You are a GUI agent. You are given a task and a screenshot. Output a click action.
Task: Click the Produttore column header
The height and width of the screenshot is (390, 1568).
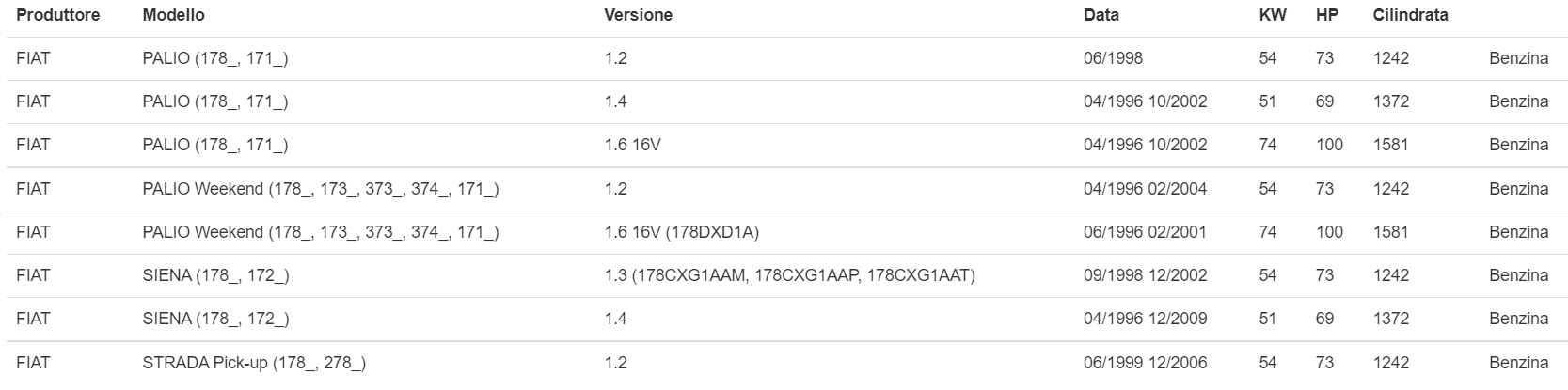pos(57,15)
